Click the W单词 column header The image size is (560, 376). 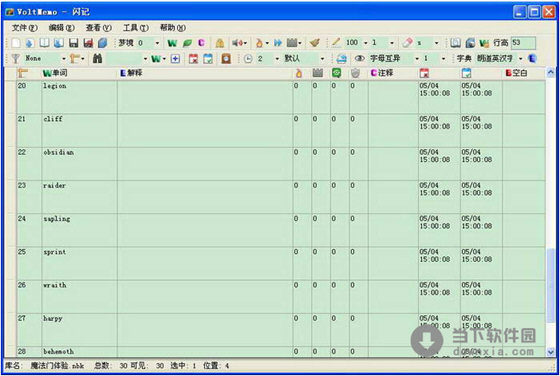coord(55,73)
